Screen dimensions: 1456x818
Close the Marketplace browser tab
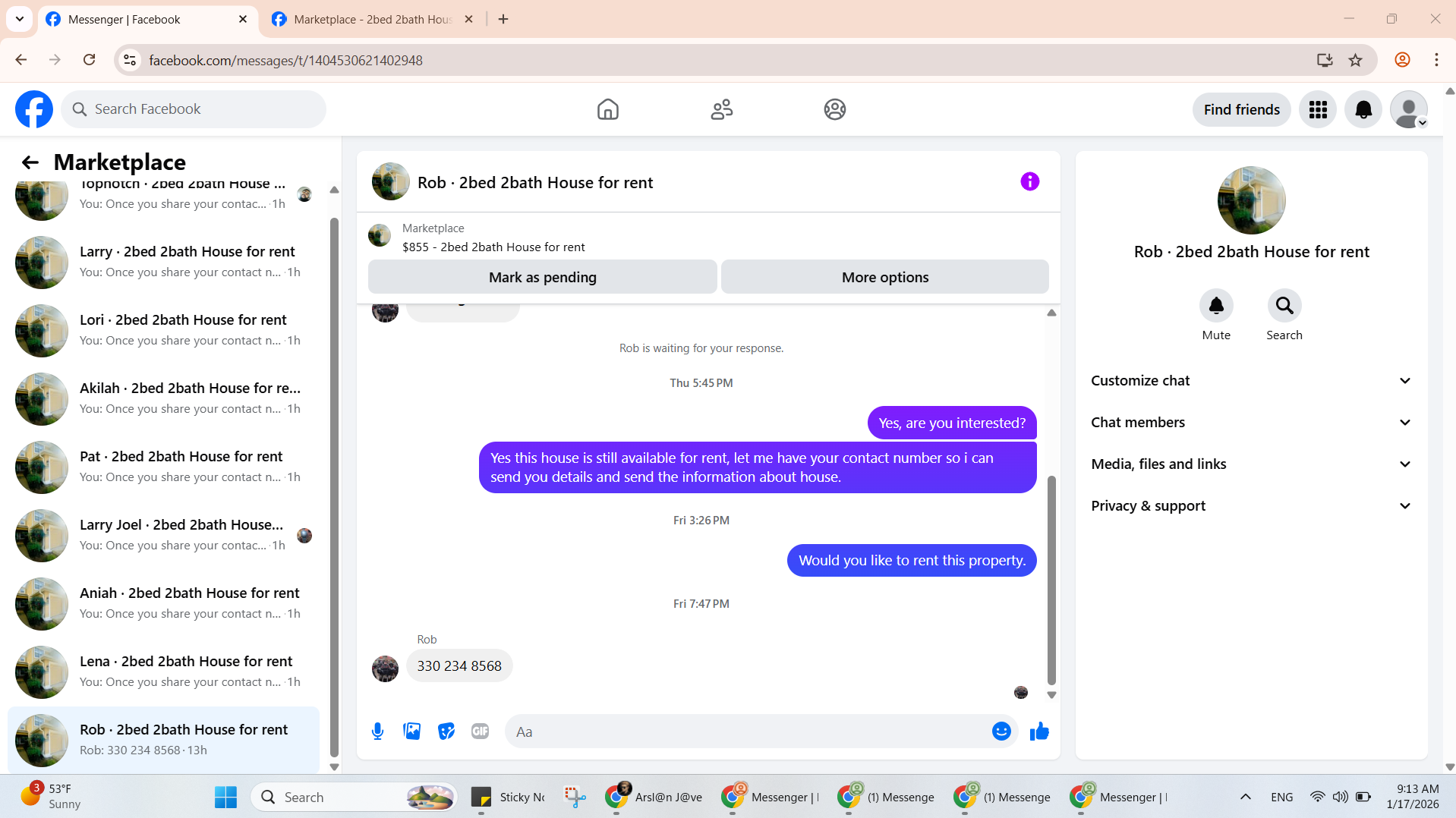(468, 20)
